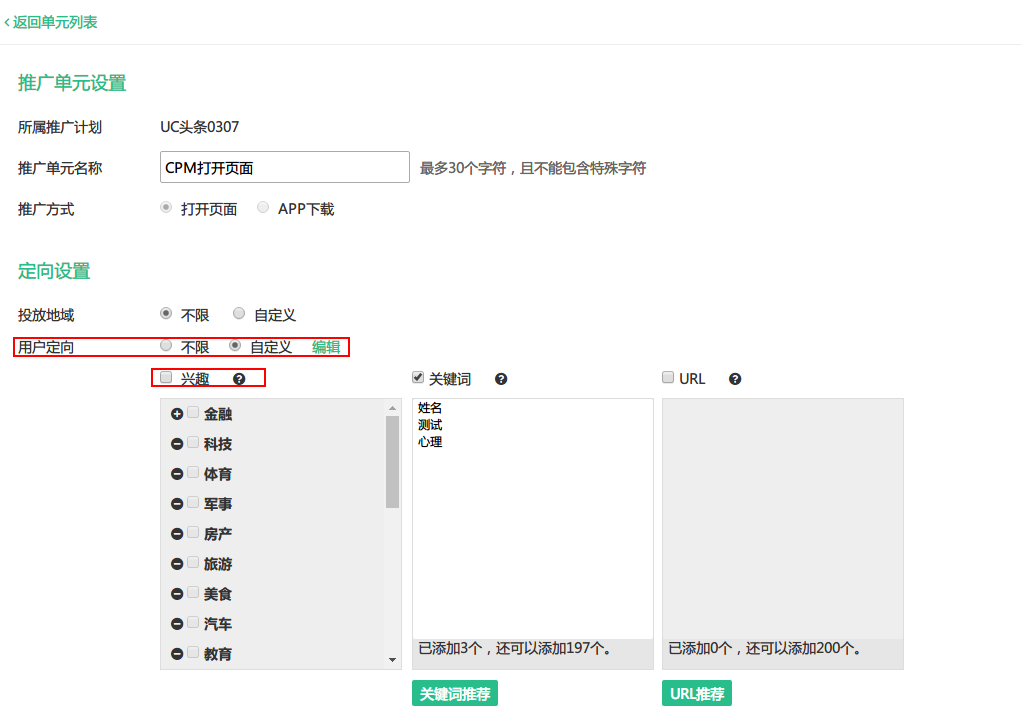Viewport: 1022px width, 721px height.
Task: Collapse the 汽车 category minus icon
Action: click(x=177, y=624)
